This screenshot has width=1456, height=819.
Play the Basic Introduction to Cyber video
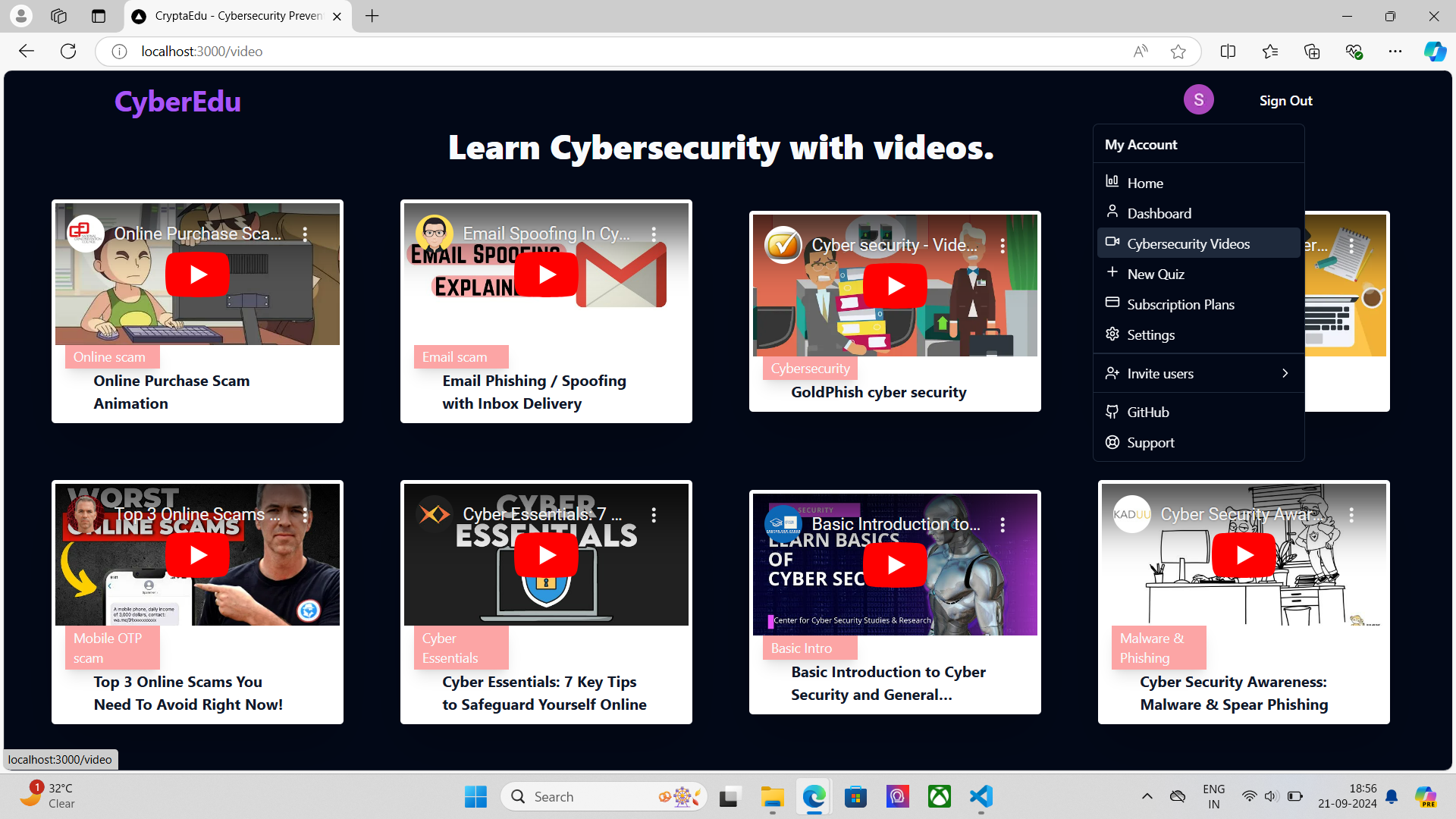coord(895,565)
